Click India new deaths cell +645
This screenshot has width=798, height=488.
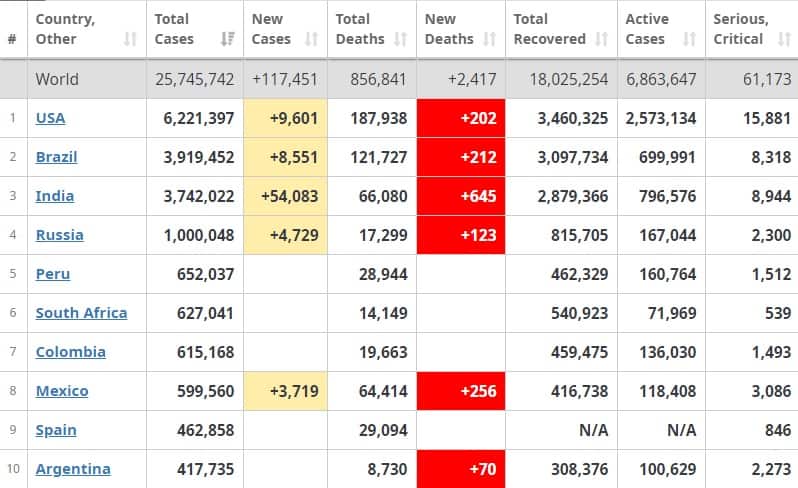[x=461, y=196]
